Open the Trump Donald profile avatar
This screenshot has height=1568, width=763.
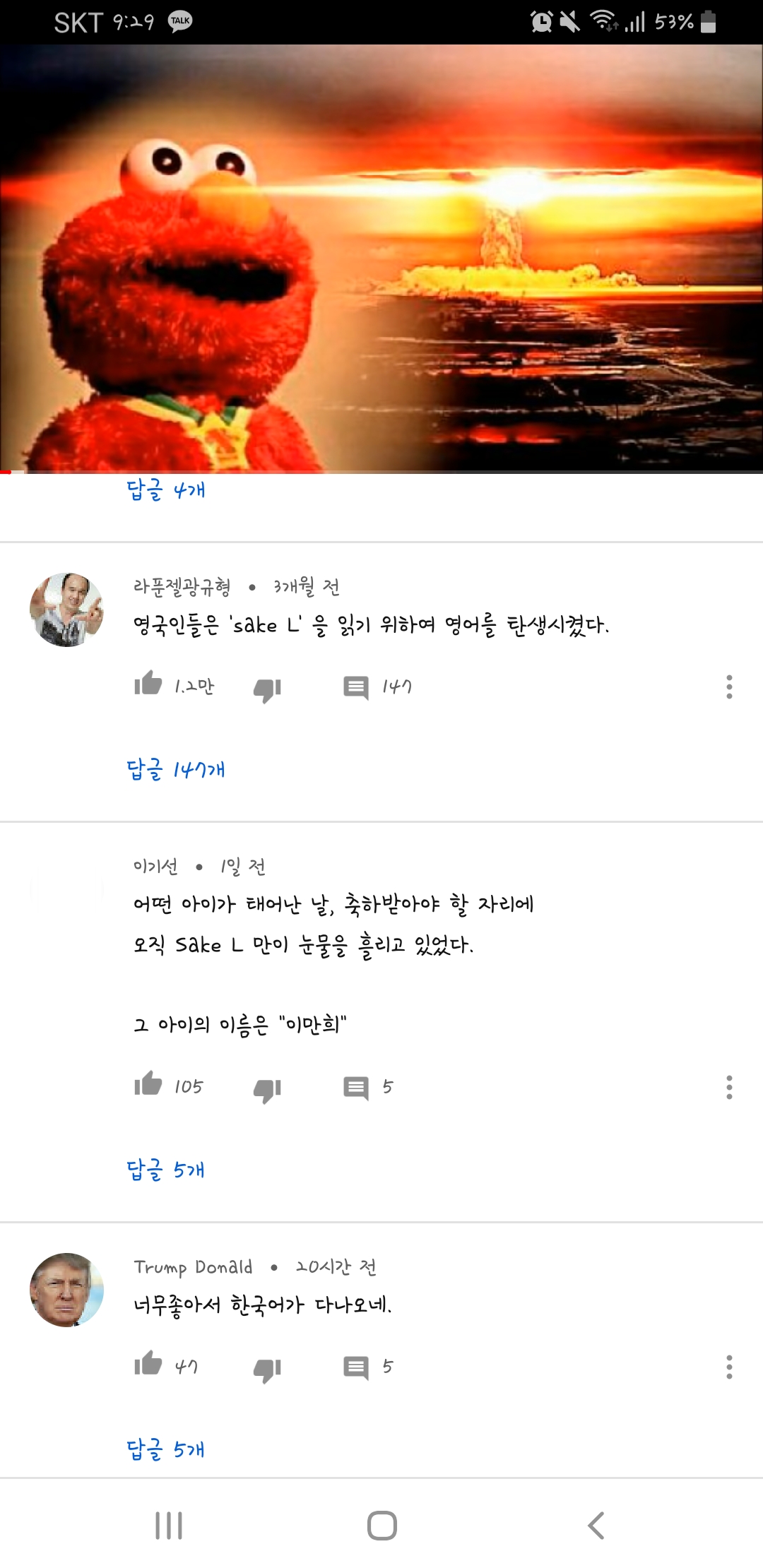click(67, 1290)
